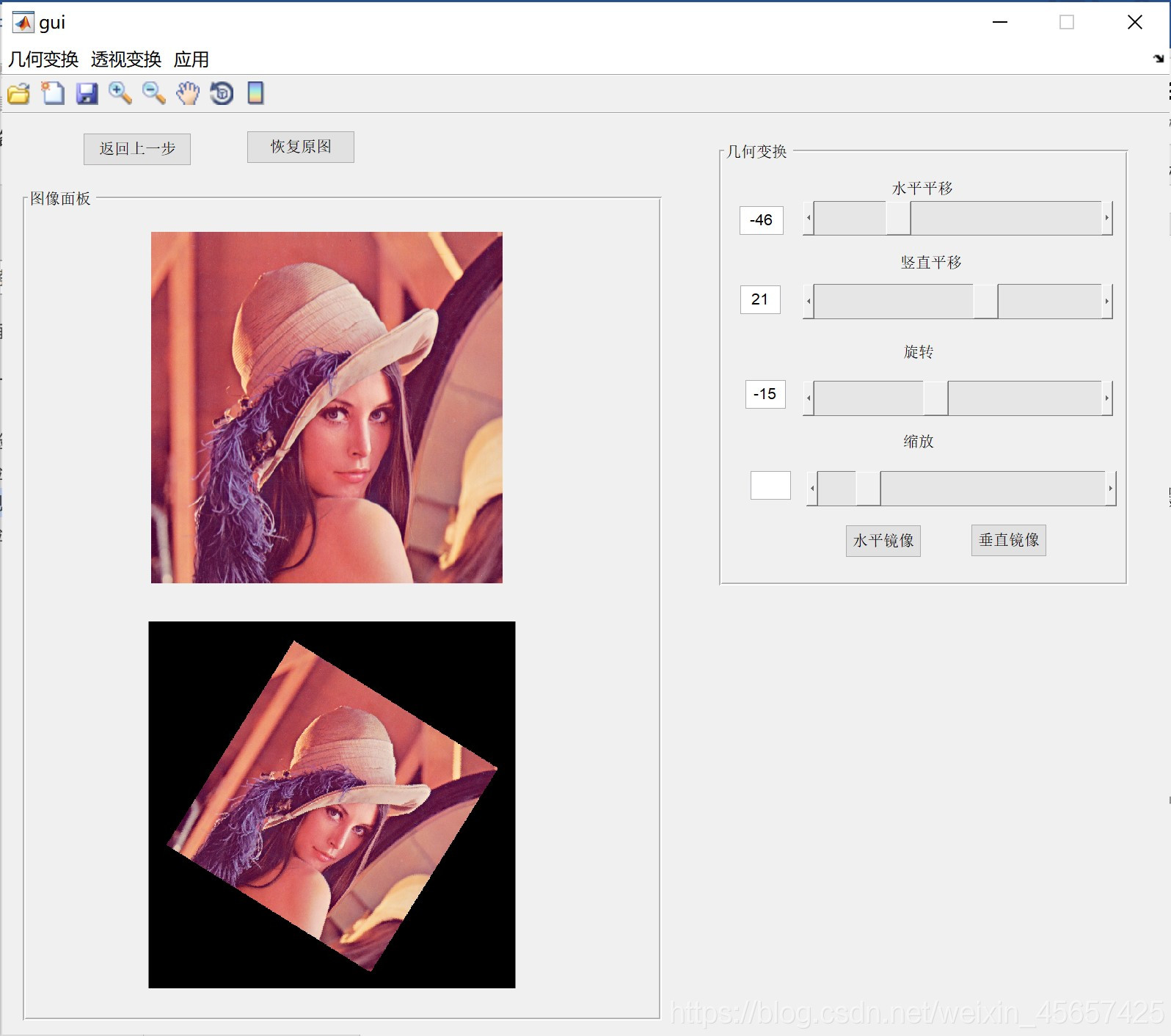Click the 旋转 value field showing -15
The width and height of the screenshot is (1171, 1036).
click(765, 394)
